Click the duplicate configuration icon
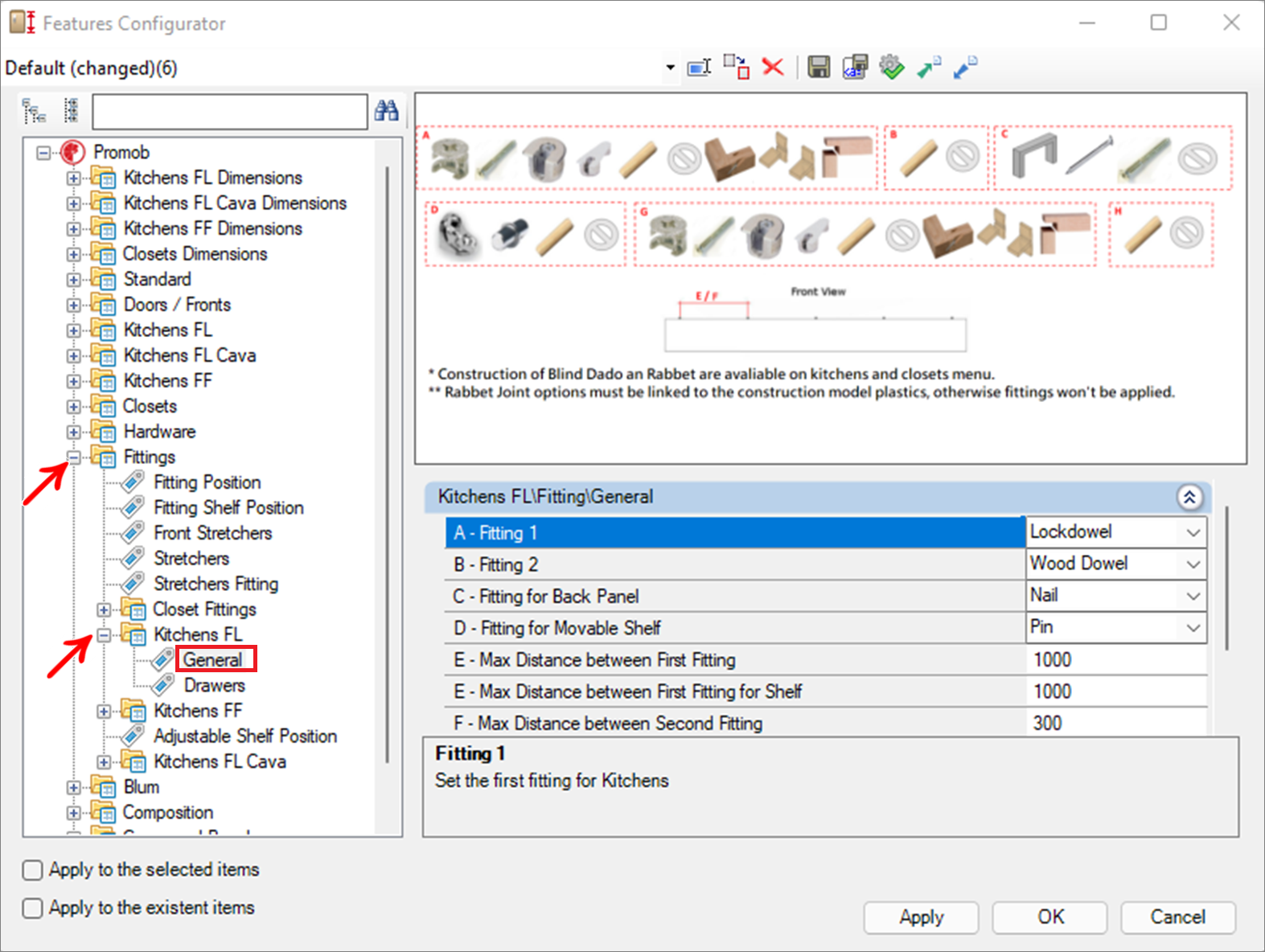 pyautogui.click(x=736, y=67)
